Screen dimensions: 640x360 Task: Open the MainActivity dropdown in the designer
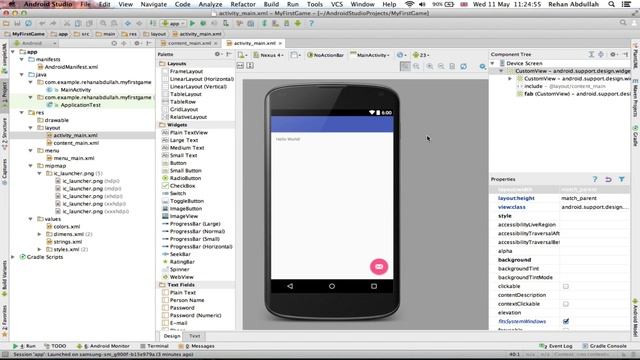(370, 55)
